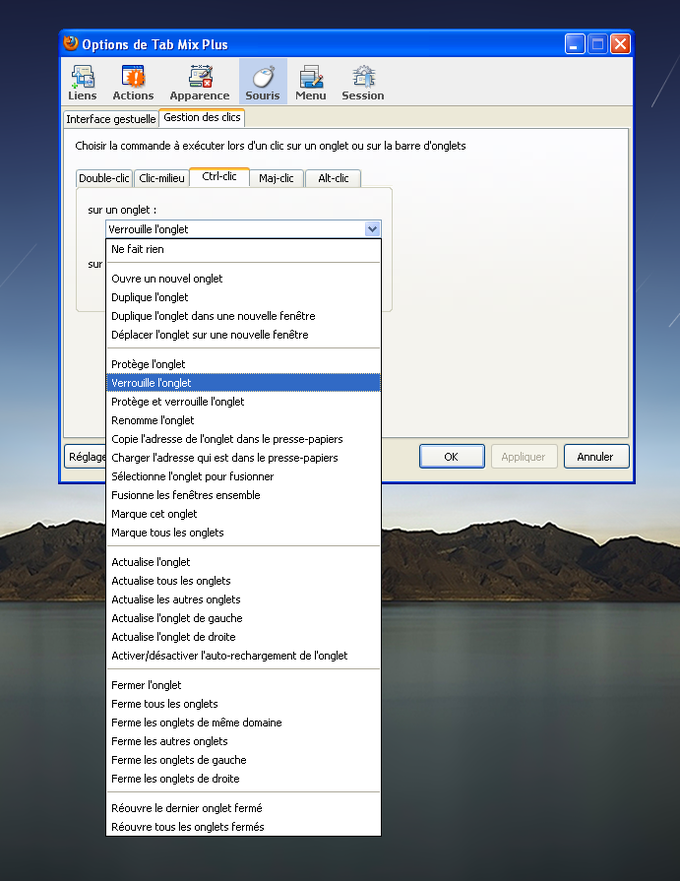Image resolution: width=680 pixels, height=881 pixels.
Task: Choose 'Actualise tous les onglets'
Action: [x=243, y=581]
